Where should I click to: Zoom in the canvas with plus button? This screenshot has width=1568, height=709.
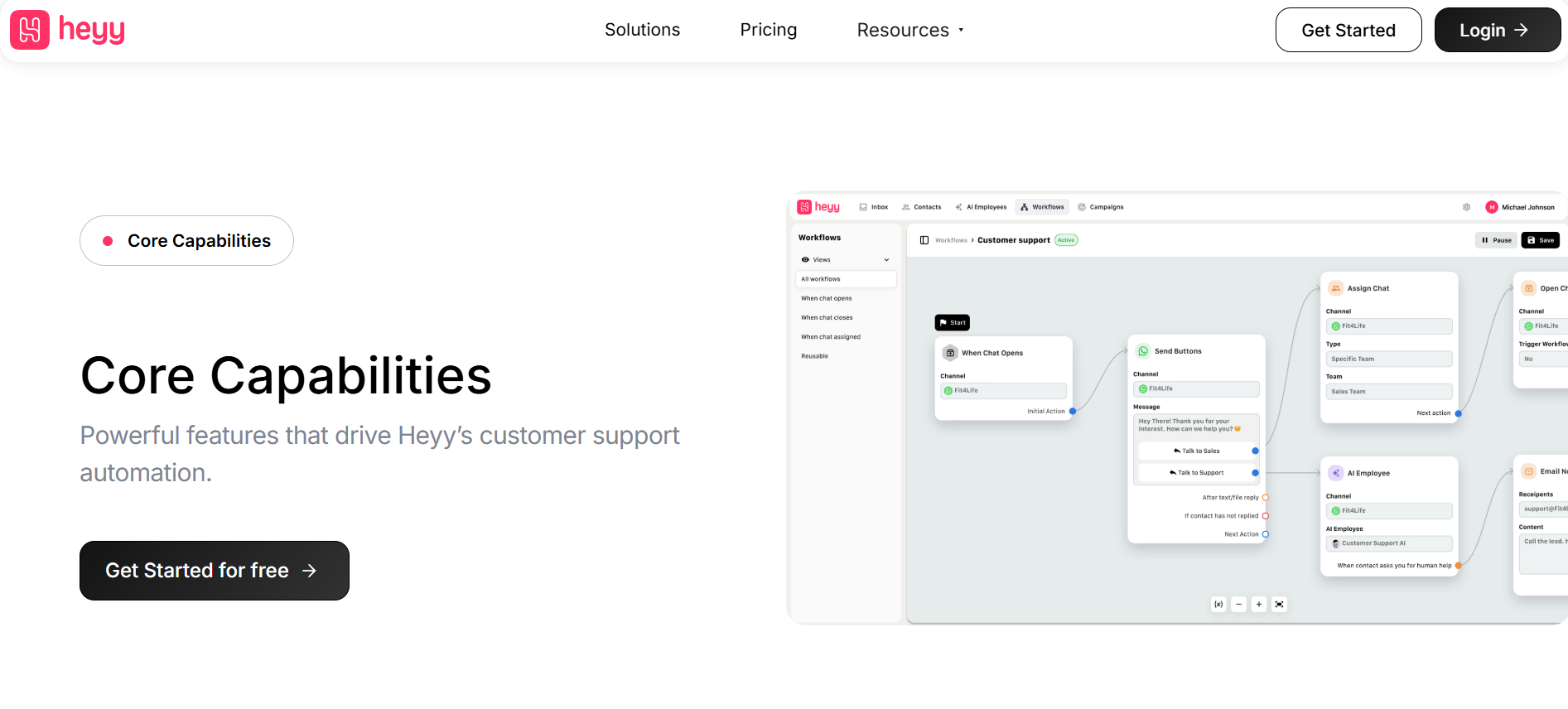click(x=1259, y=605)
